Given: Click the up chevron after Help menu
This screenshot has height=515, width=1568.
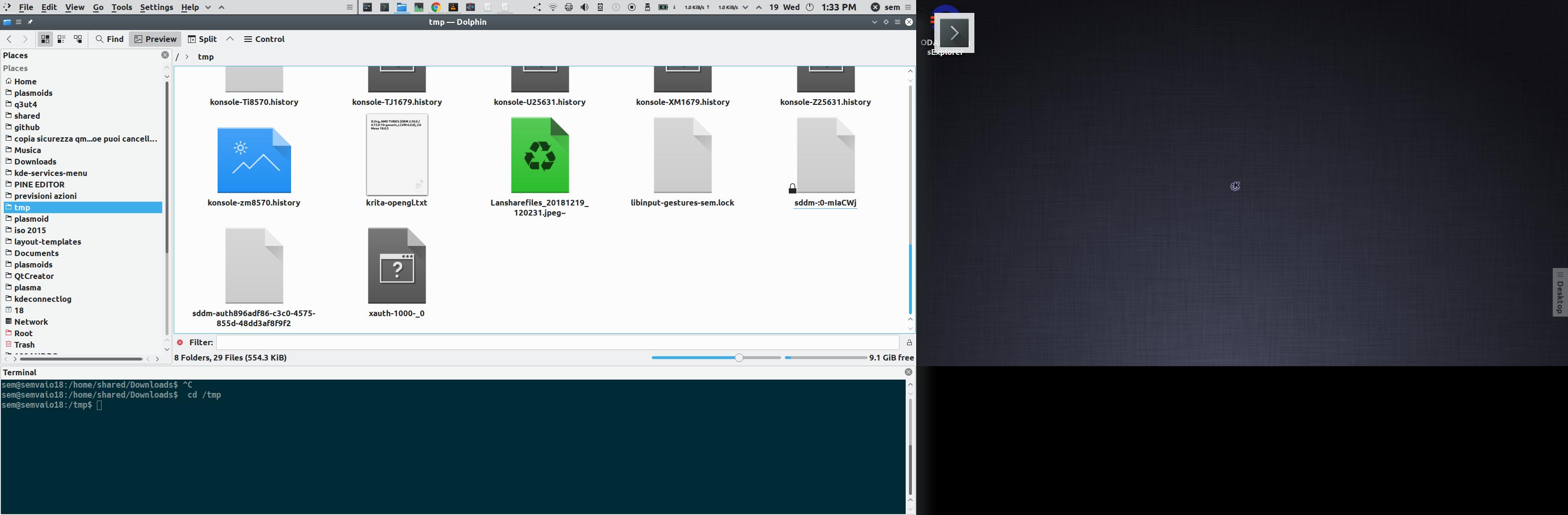Looking at the screenshot, I should (x=221, y=7).
